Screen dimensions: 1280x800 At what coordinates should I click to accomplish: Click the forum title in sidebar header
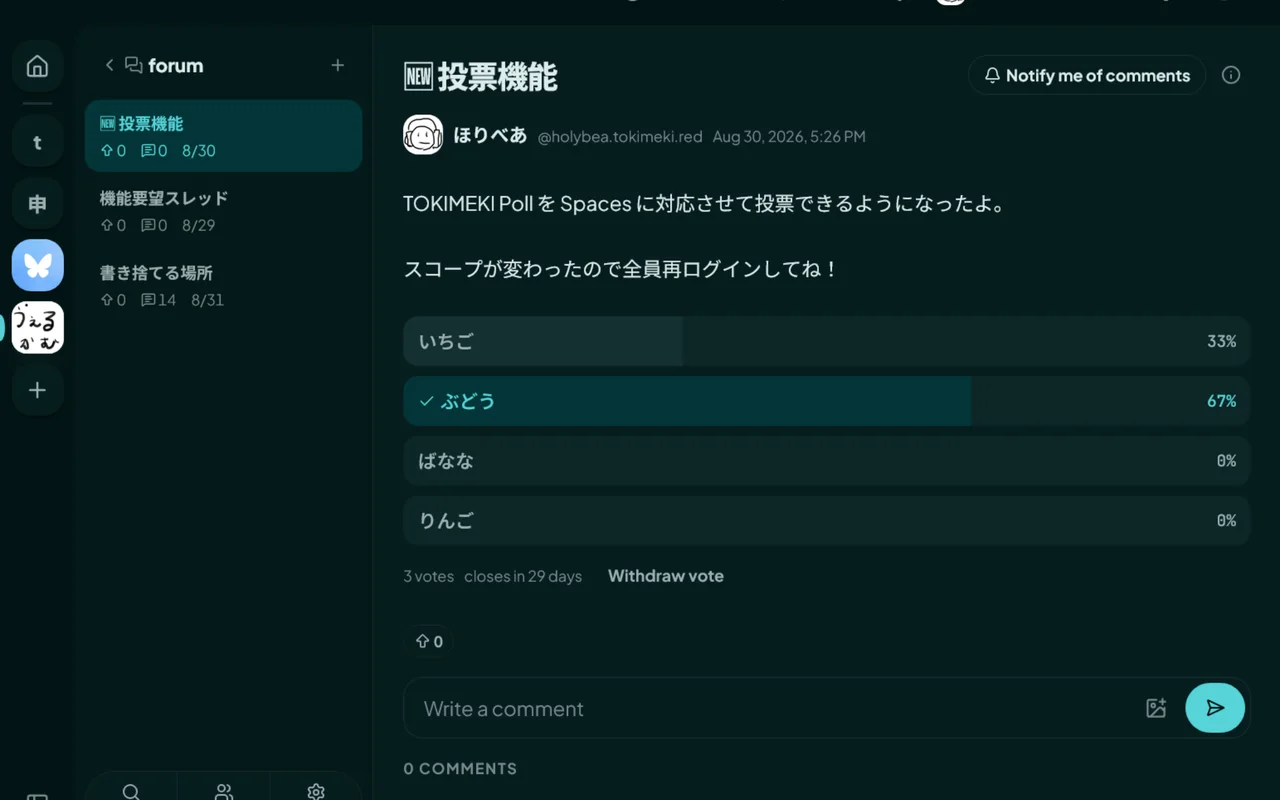[176, 65]
